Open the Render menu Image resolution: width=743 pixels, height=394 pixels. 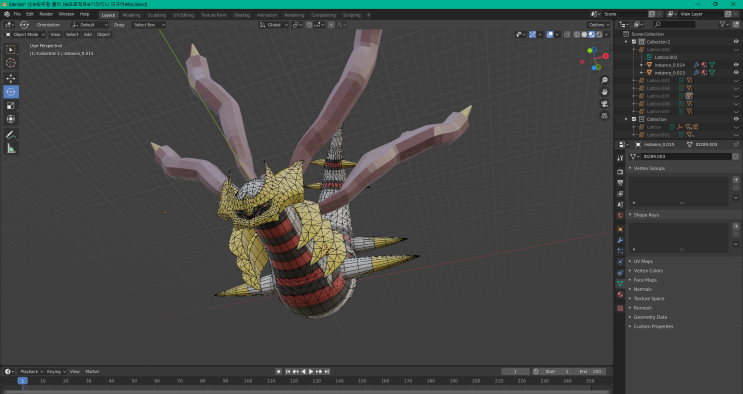tap(46, 14)
